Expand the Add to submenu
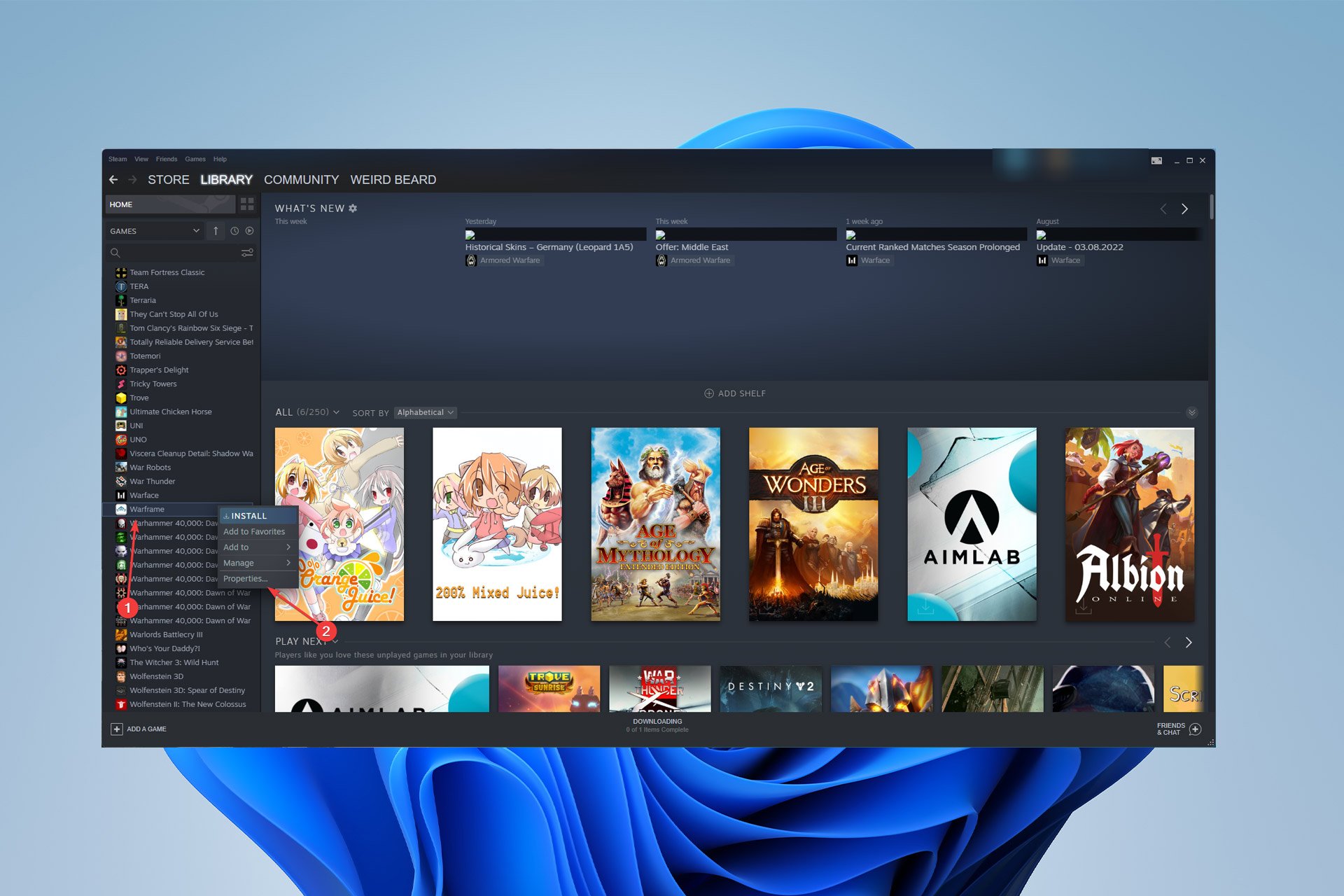 [x=257, y=547]
